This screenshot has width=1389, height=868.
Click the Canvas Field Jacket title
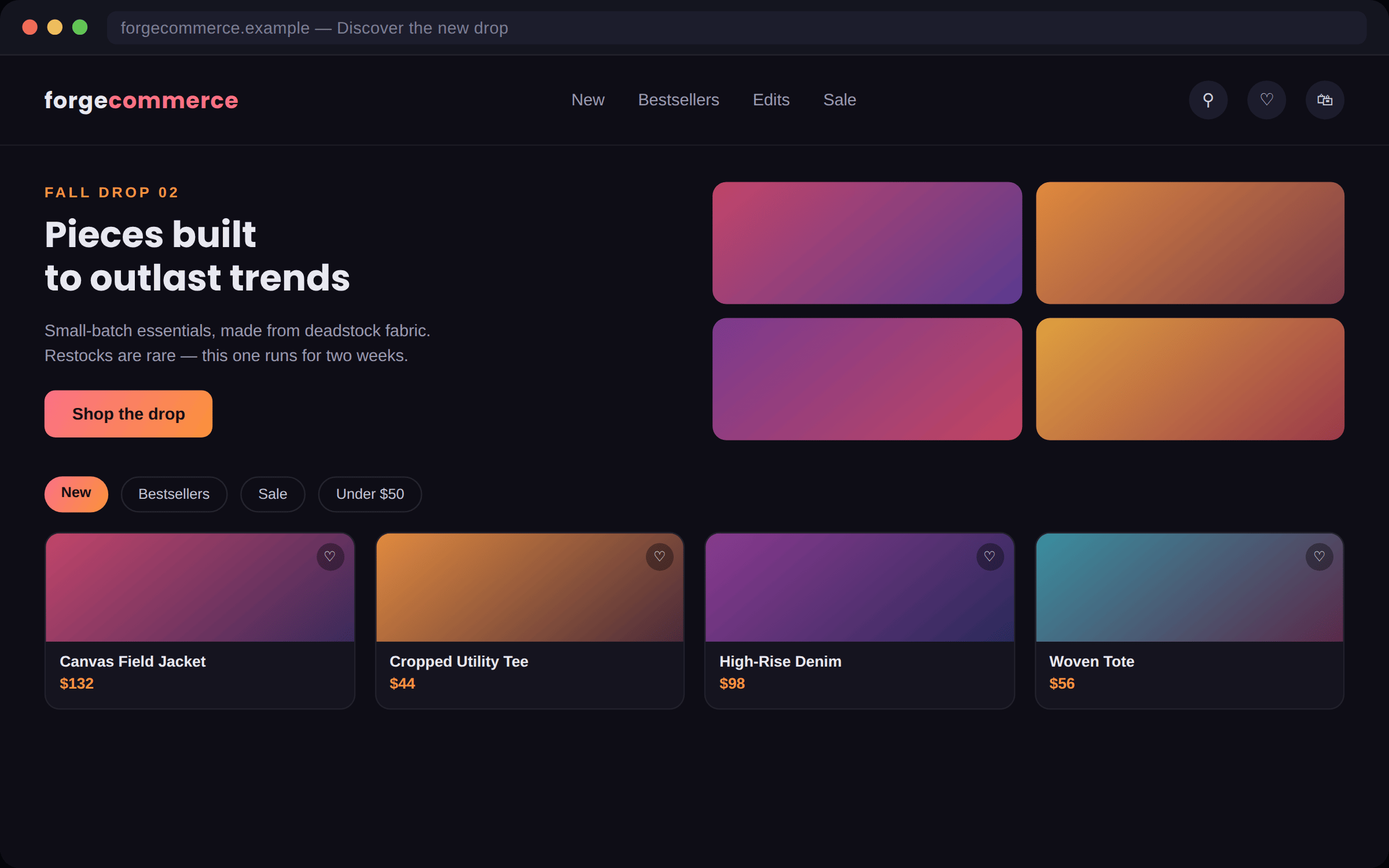[133, 661]
